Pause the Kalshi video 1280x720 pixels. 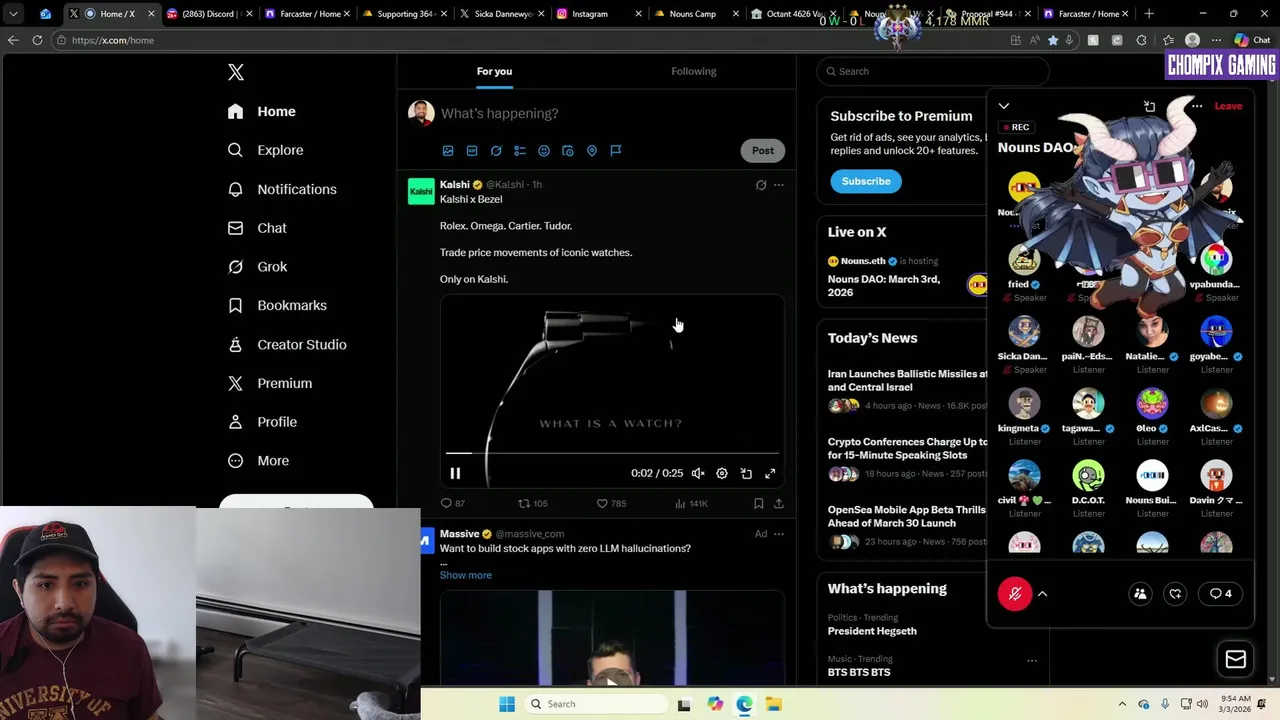point(455,473)
